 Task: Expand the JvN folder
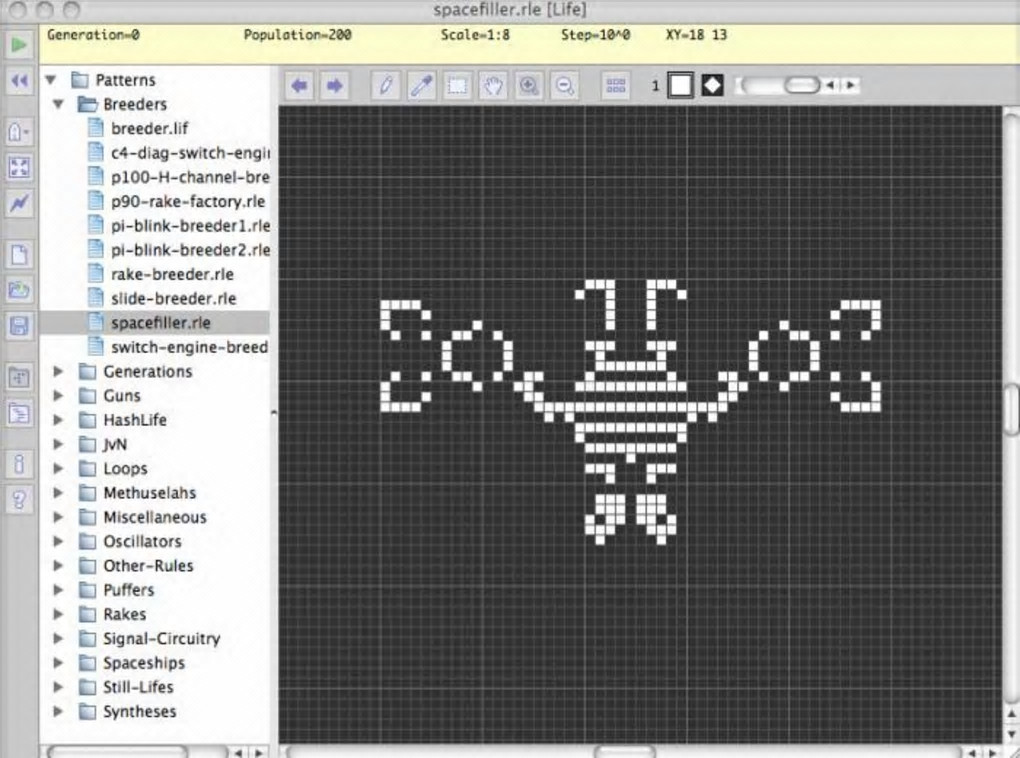click(x=59, y=444)
